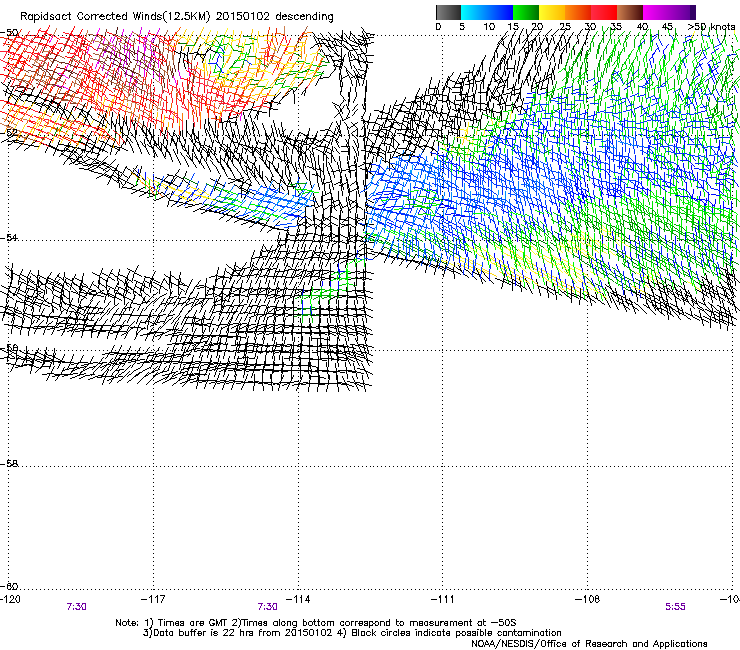Click the orange 25-30 knots legend segment
The height and width of the screenshot is (650, 740).
click(x=578, y=12)
